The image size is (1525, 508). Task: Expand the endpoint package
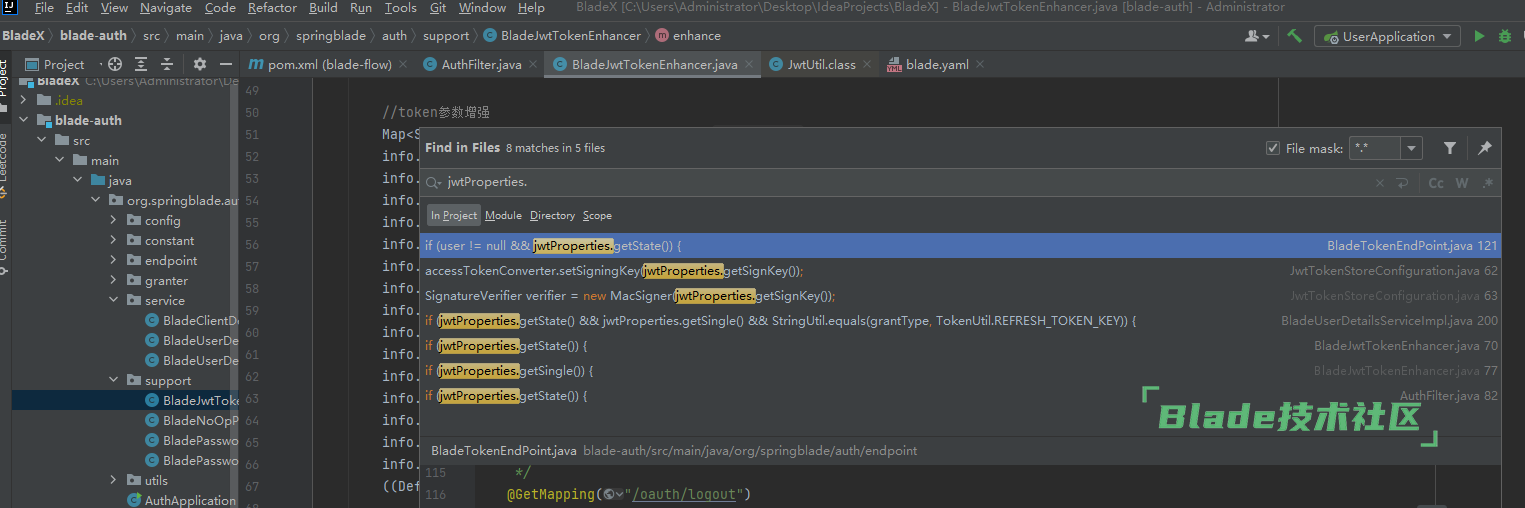pos(114,260)
